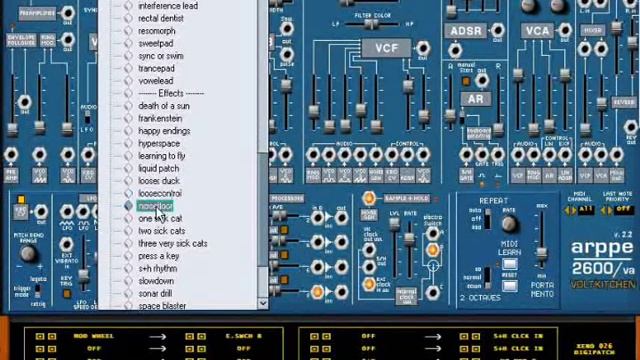Load the 'vowelead' preset
This screenshot has width=640, height=360.
click(x=156, y=81)
